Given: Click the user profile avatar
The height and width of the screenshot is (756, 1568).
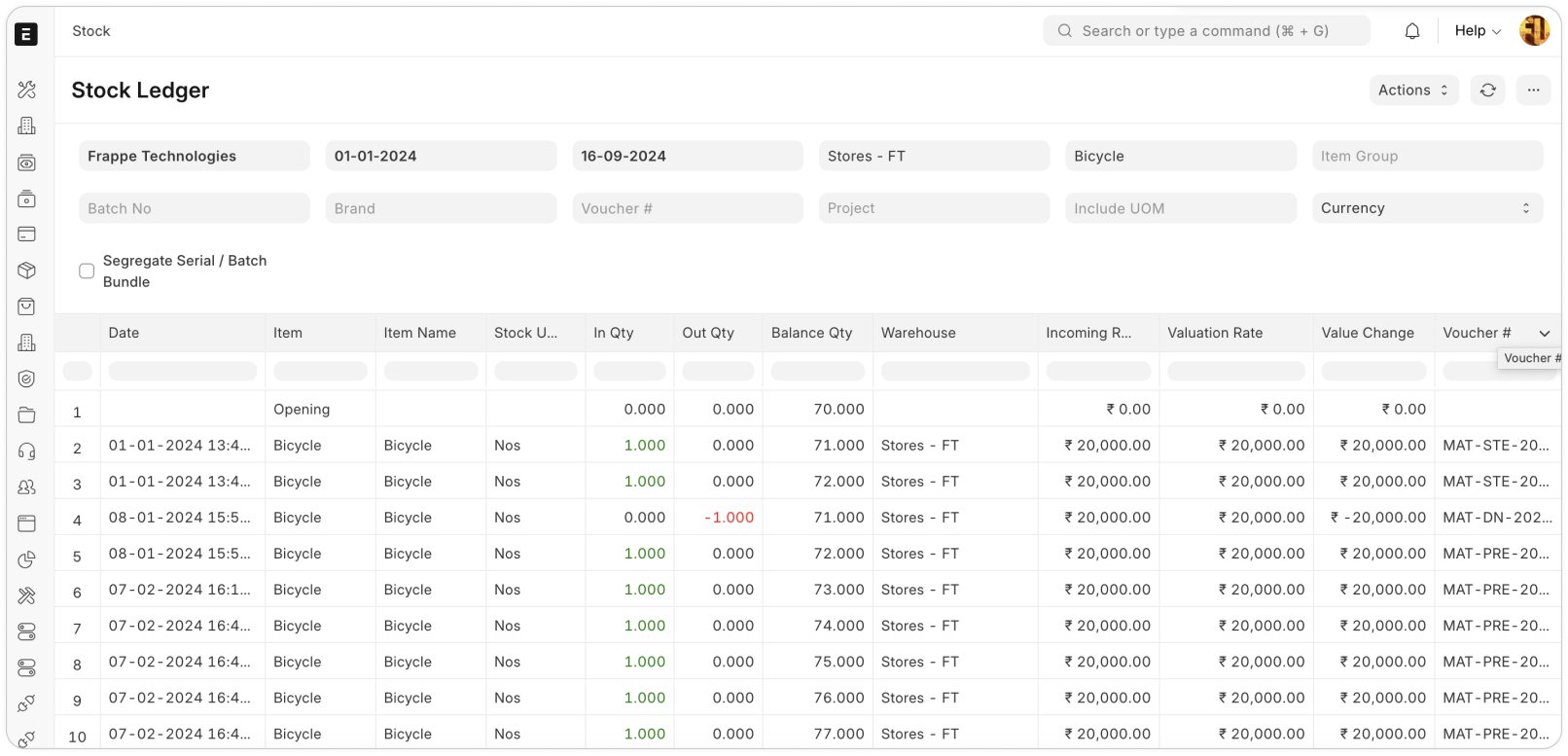Looking at the screenshot, I should [x=1534, y=31].
